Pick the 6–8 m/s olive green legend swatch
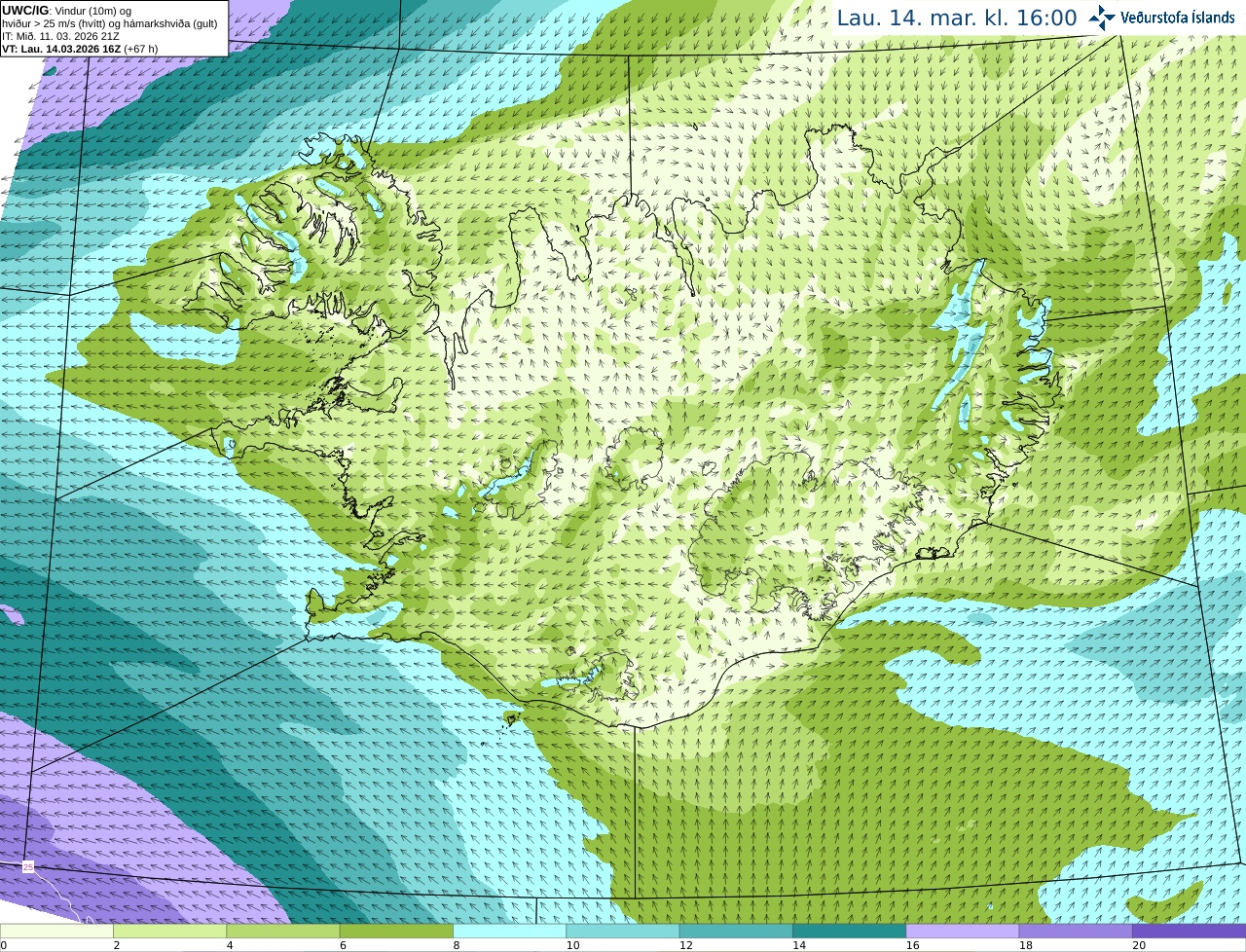The image size is (1246, 952). [x=396, y=932]
